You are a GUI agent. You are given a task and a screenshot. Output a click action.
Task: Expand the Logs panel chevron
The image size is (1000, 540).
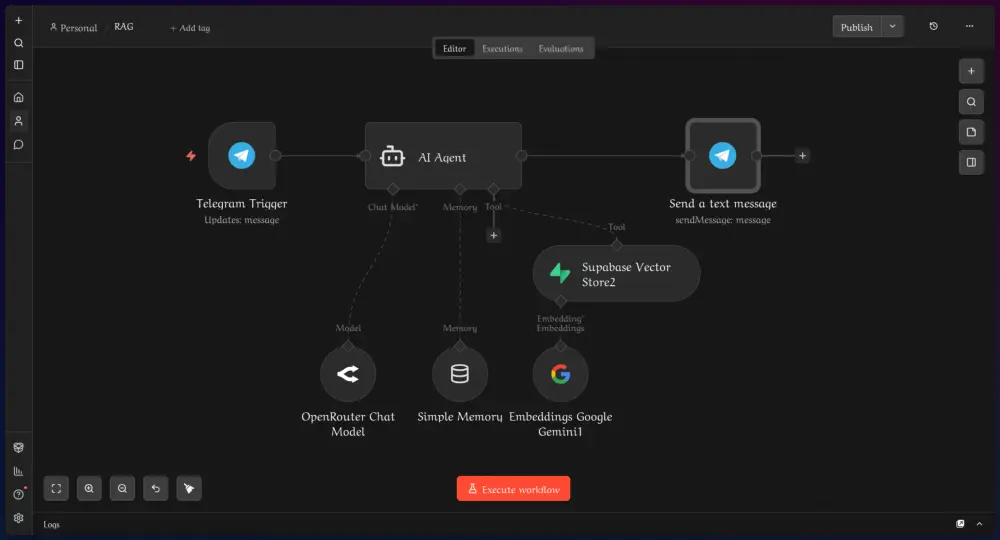click(980, 524)
